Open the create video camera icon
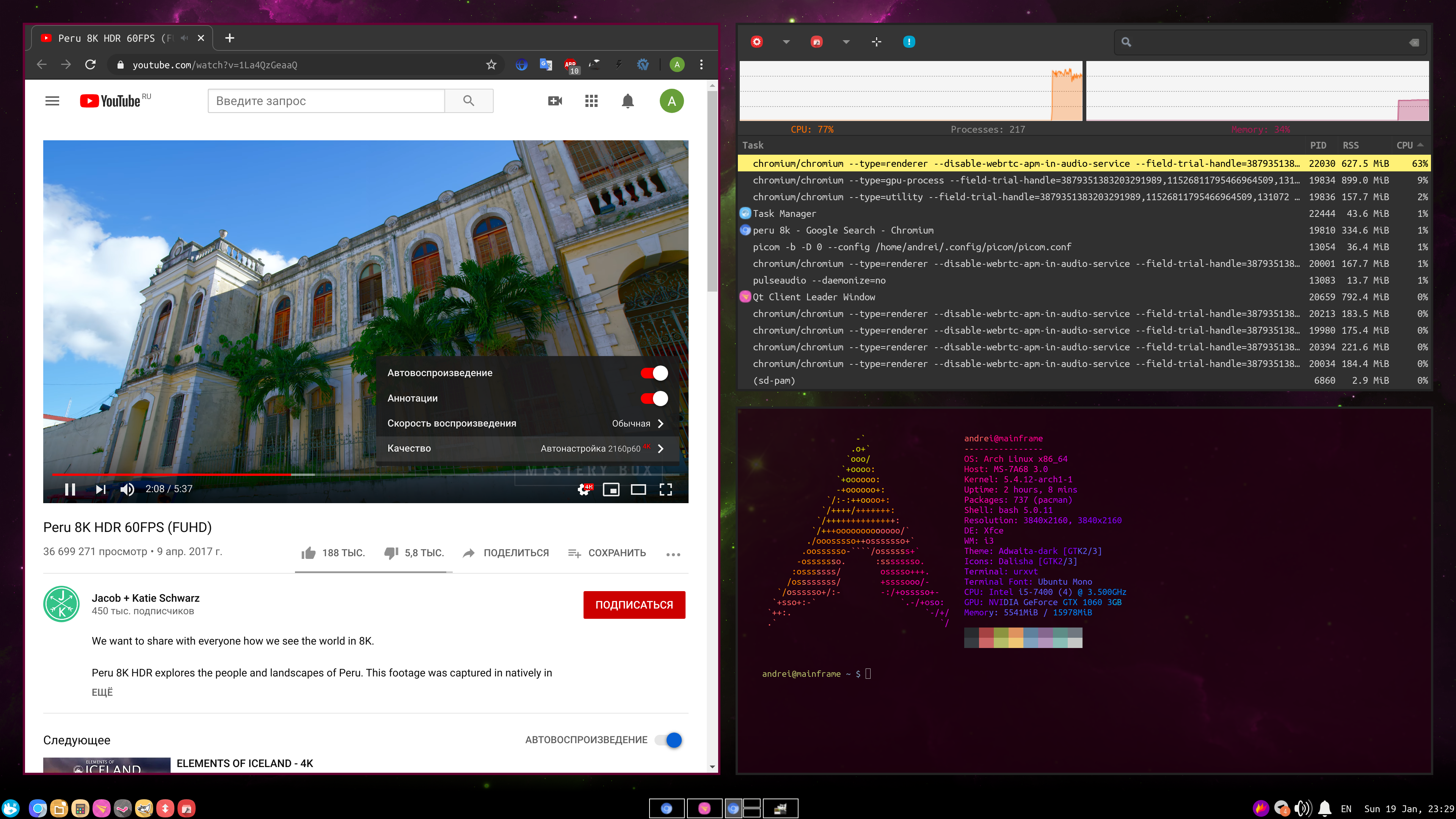The image size is (1456, 819). pos(555,100)
